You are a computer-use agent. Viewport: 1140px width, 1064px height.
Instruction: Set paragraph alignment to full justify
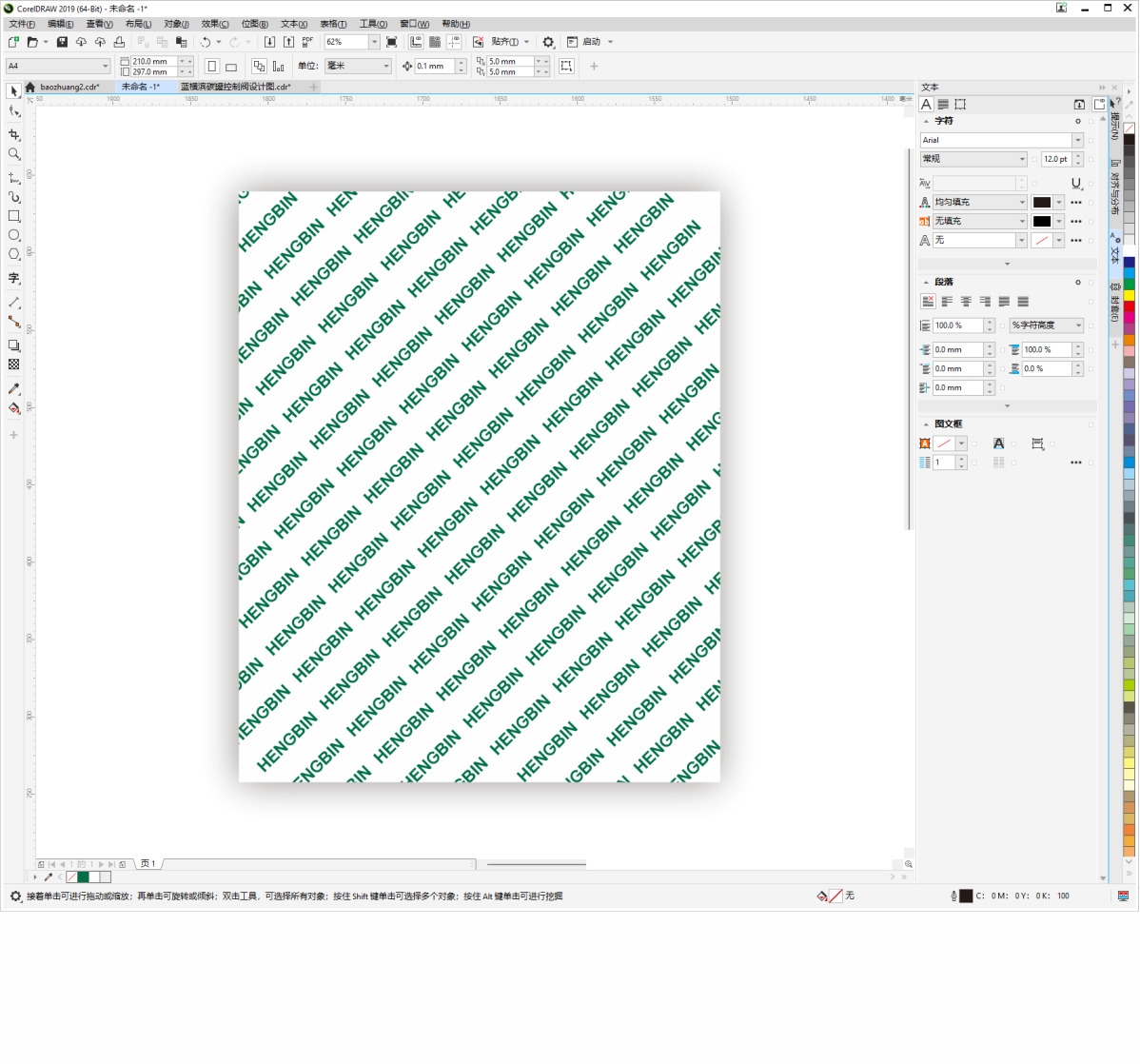tap(1004, 301)
